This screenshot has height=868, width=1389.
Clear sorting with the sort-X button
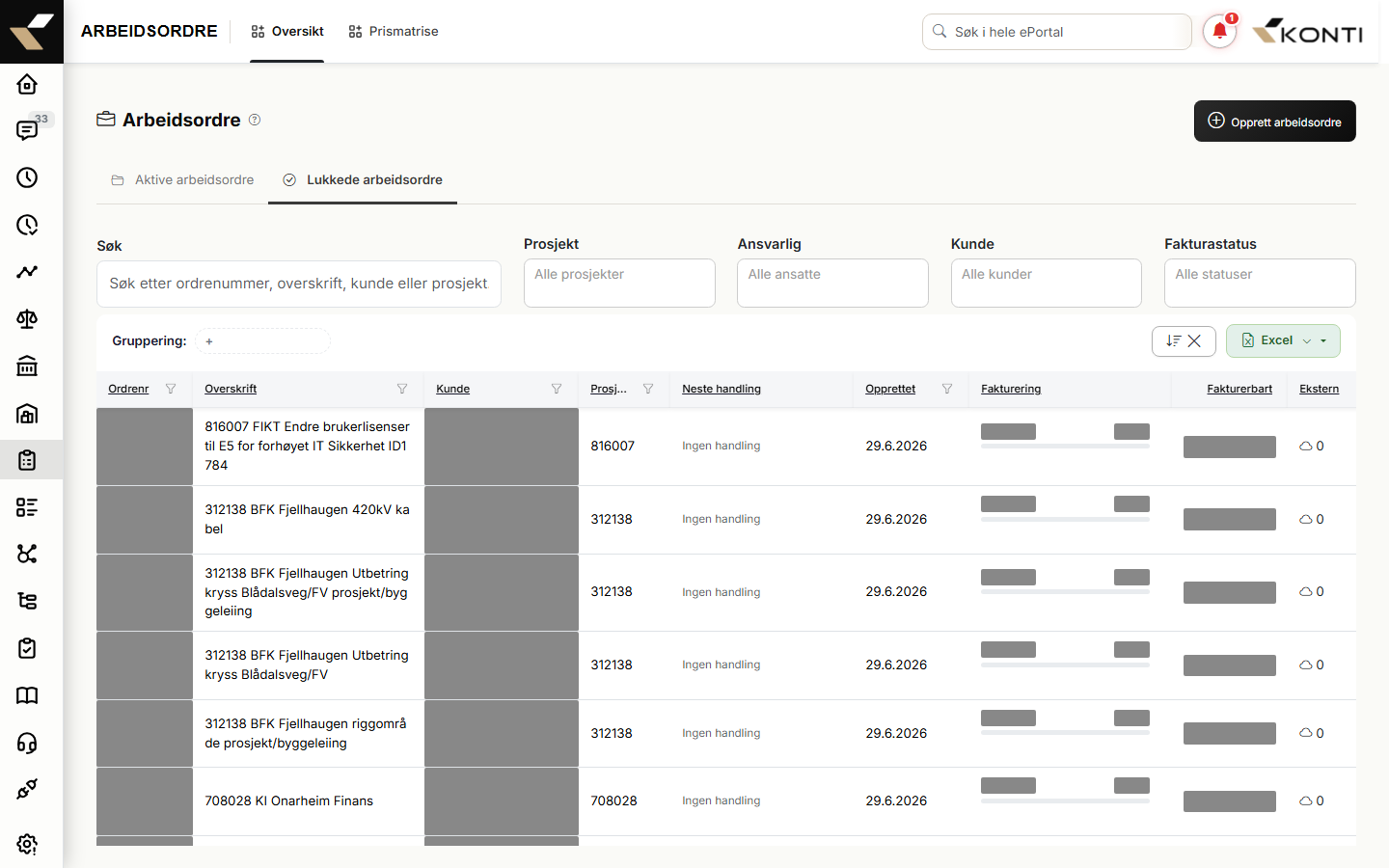1184,340
